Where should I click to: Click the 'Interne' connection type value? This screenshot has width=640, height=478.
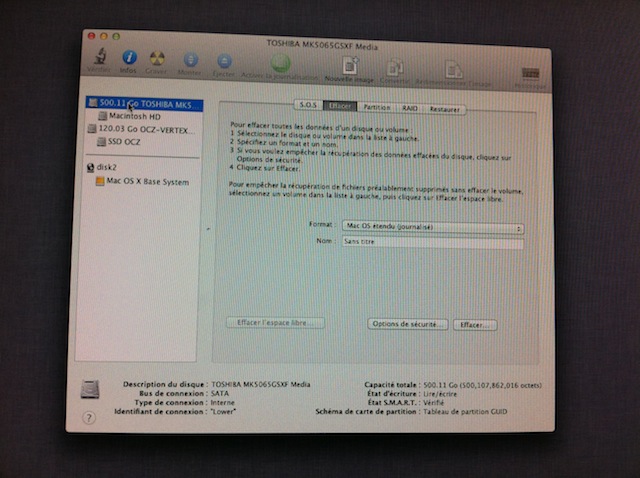tap(223, 402)
